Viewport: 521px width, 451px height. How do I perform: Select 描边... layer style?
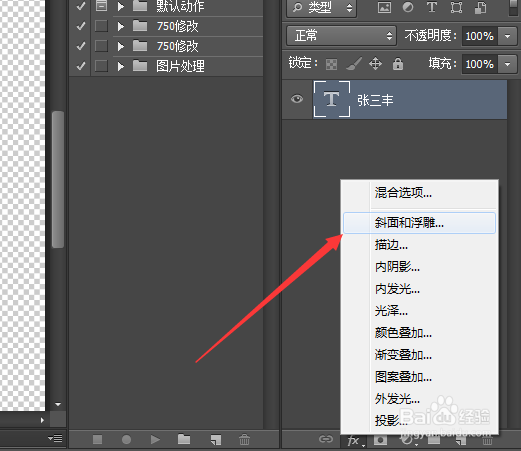(x=420, y=245)
